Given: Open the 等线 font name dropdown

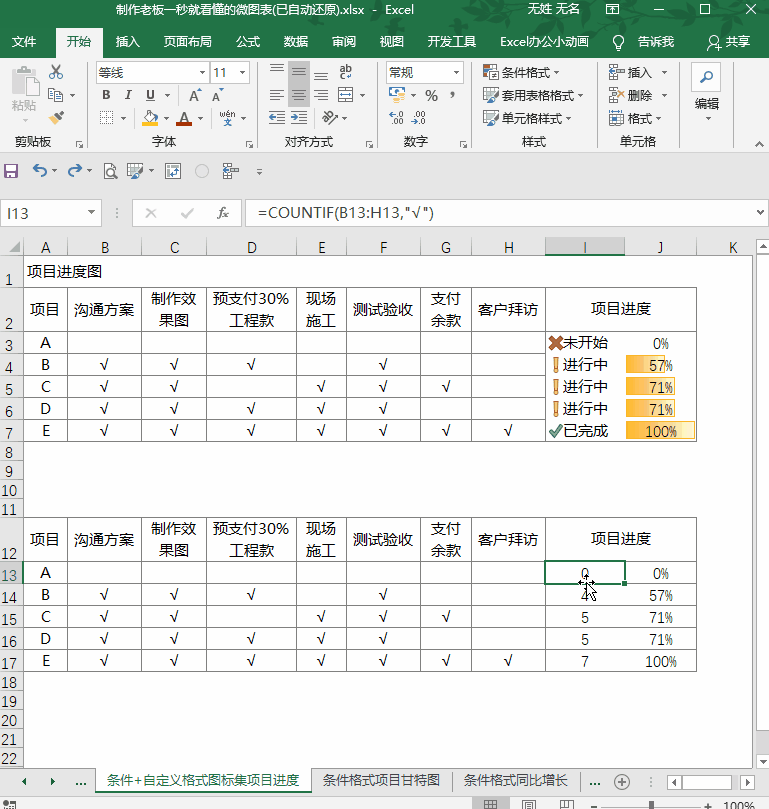Looking at the screenshot, I should (x=202, y=73).
